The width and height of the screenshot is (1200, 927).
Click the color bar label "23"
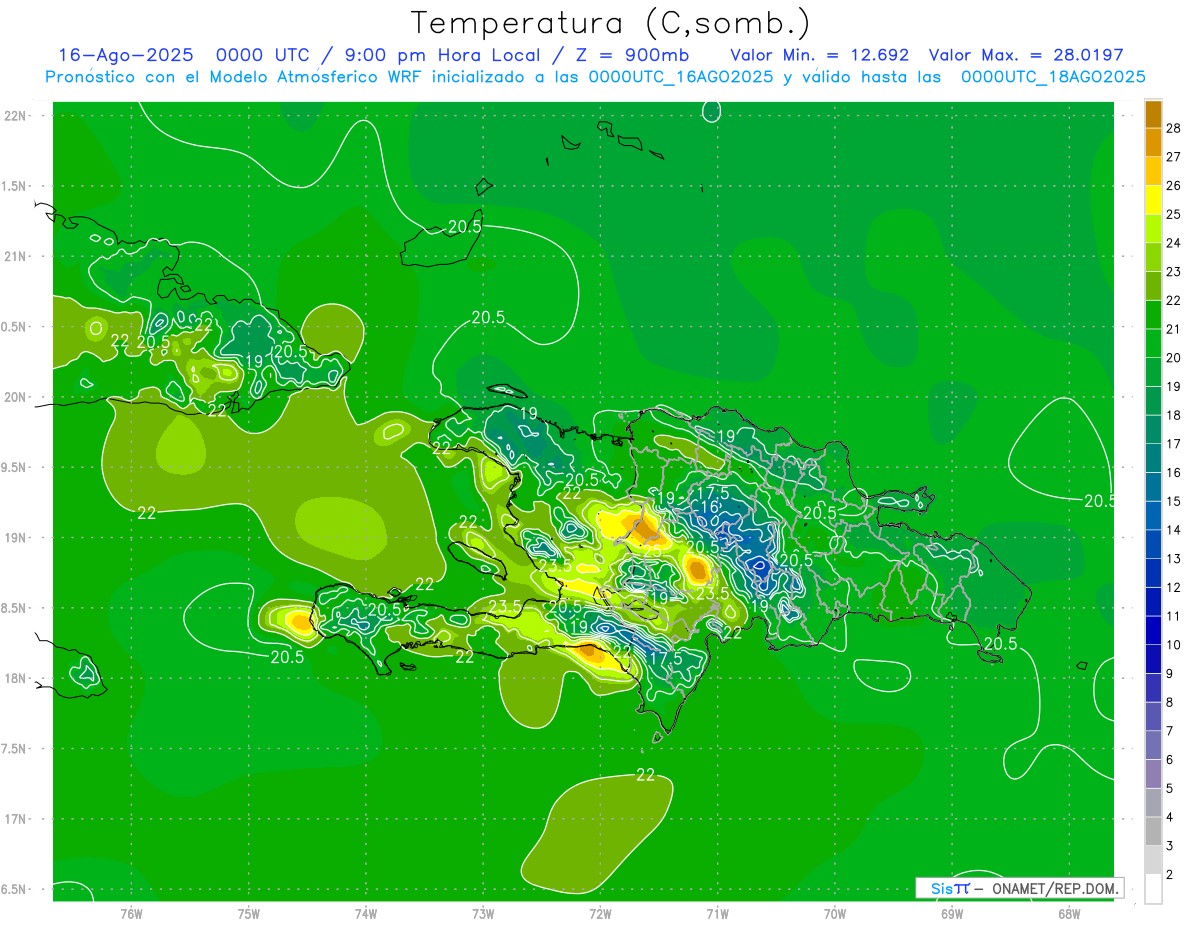(x=1173, y=272)
